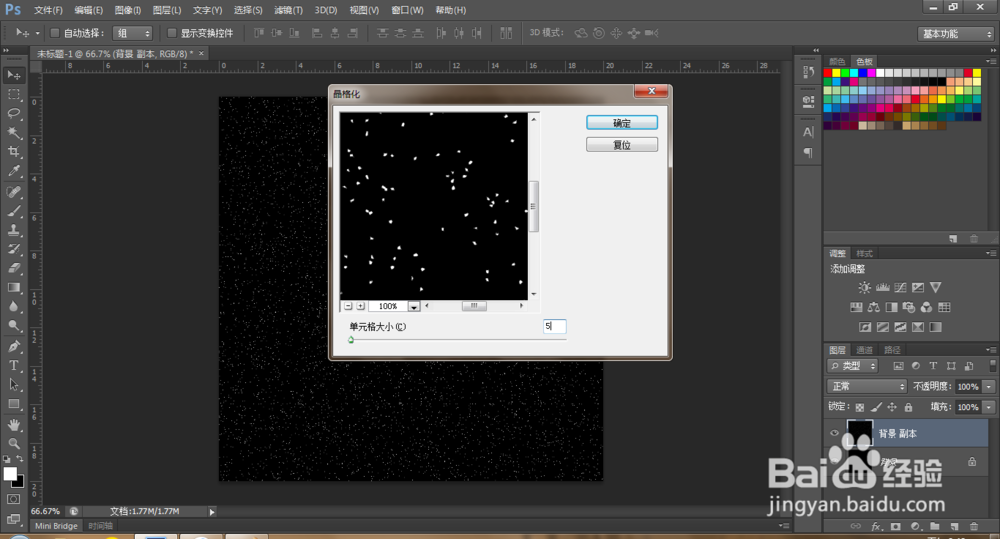Toggle visibility of 背景 副本 layer

coord(834,433)
